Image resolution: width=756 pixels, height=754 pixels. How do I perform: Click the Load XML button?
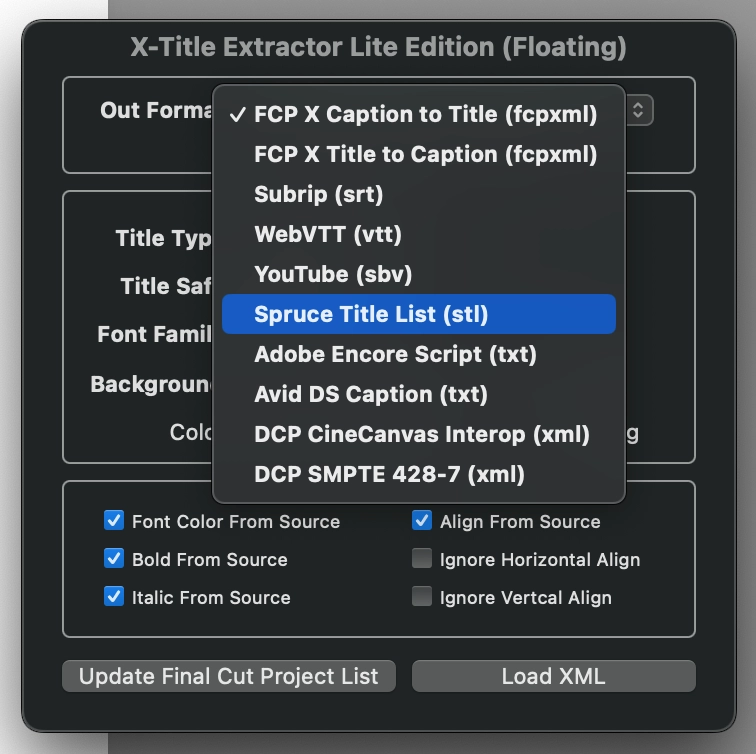tap(554, 676)
